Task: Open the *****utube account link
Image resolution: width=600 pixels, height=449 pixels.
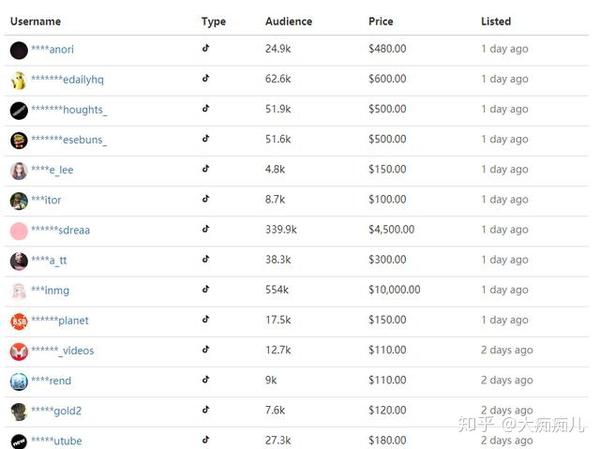Action: 56,441
